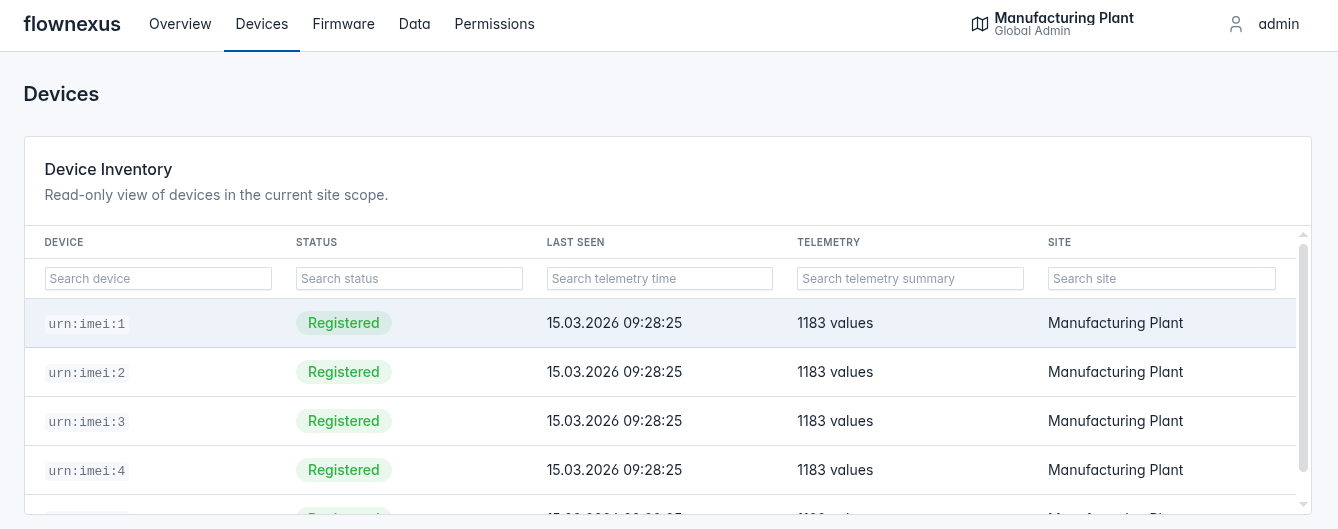The height and width of the screenshot is (529, 1338).
Task: Click the Device Inventory heading
Action: tap(108, 169)
